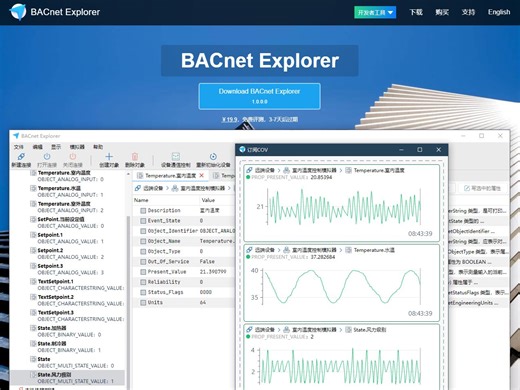Go to the 支持 link in the header
Viewport: 520px width, 390px height.
pyautogui.click(x=468, y=12)
